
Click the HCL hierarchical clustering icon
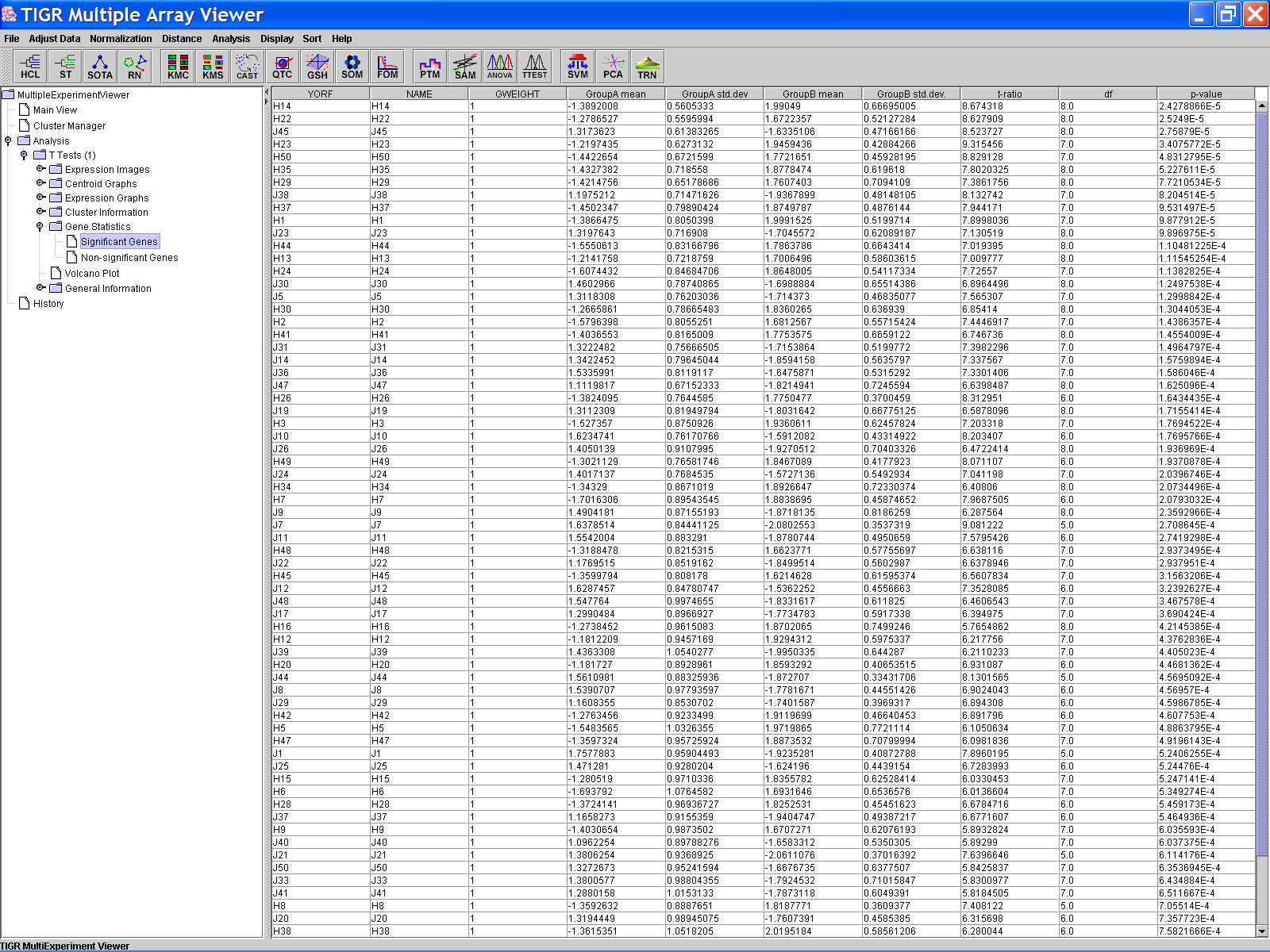[x=30, y=67]
